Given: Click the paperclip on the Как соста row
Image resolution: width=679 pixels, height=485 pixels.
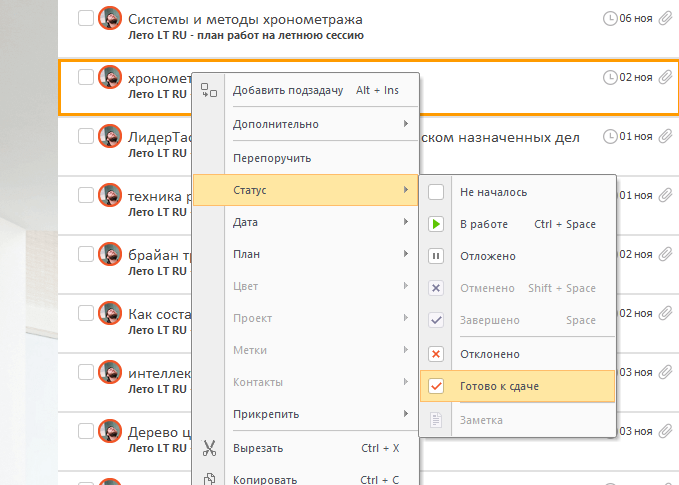Looking at the screenshot, I should (x=665, y=313).
